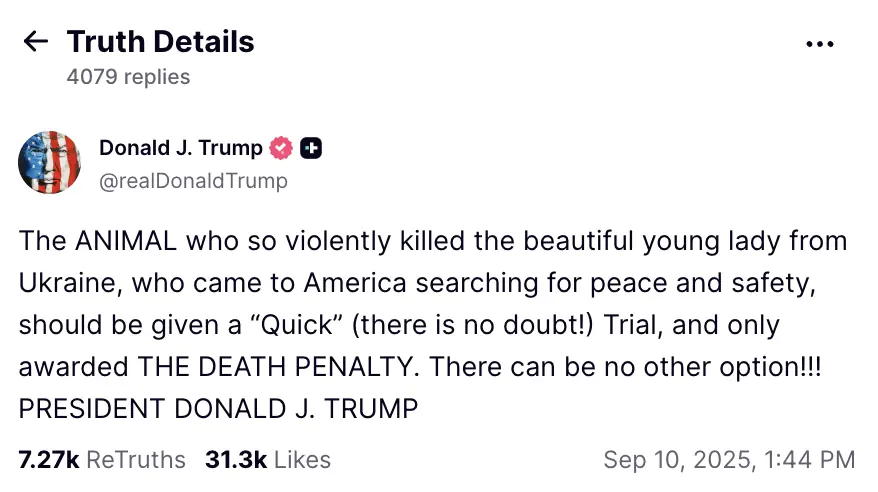Click the back arrow icon
Image resolution: width=878 pixels, height=492 pixels.
click(36, 41)
